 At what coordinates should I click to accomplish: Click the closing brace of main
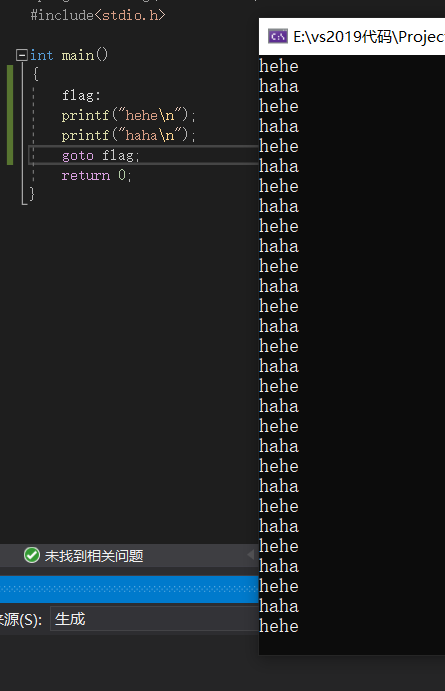(32, 194)
